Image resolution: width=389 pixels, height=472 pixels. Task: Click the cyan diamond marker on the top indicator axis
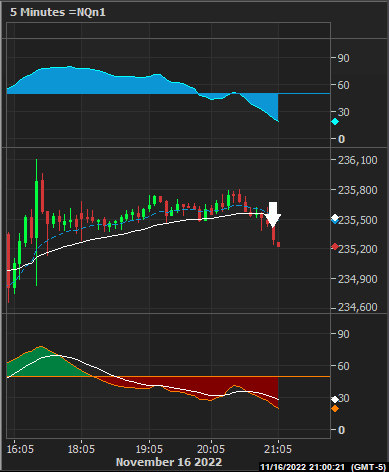click(335, 122)
